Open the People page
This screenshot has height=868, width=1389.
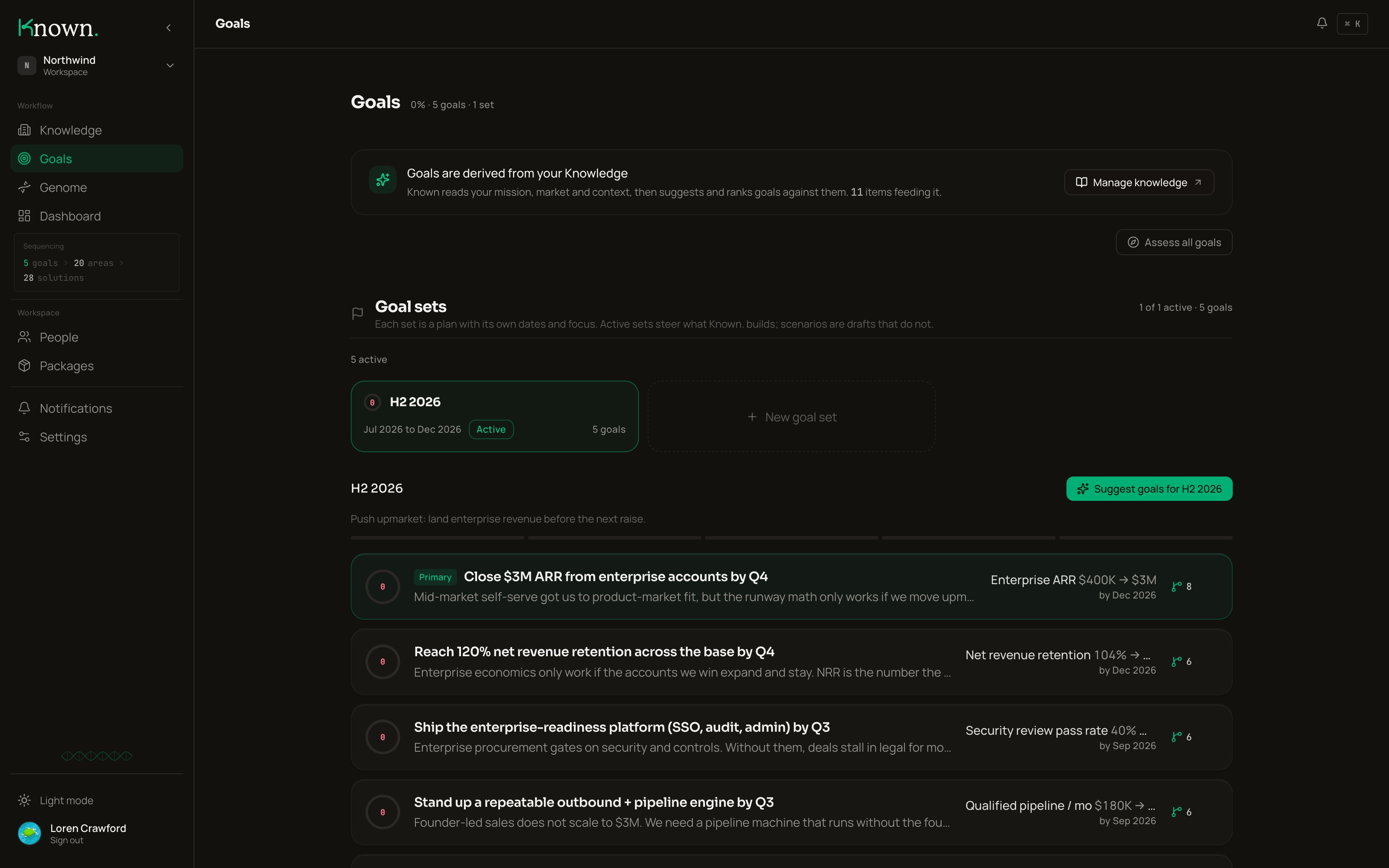coord(96,337)
